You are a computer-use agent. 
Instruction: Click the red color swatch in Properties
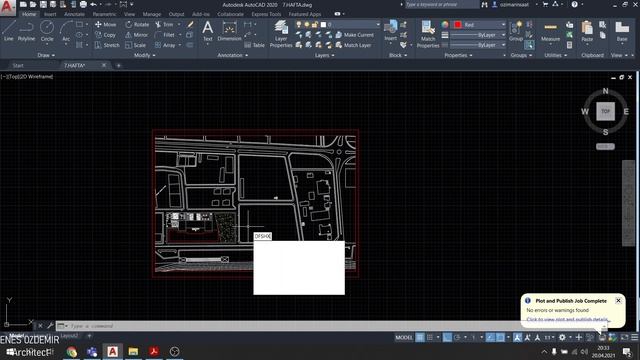pos(458,24)
